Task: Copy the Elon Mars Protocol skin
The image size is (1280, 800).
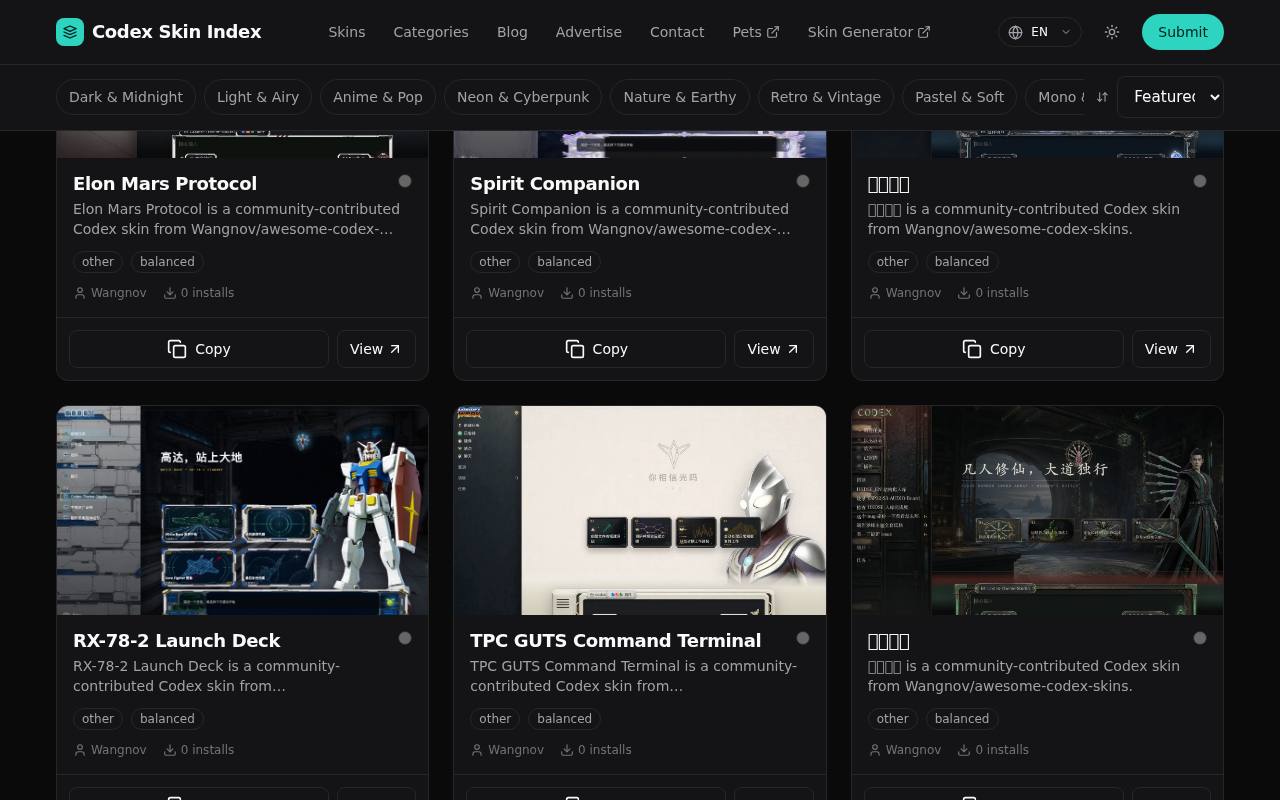Action: click(199, 349)
